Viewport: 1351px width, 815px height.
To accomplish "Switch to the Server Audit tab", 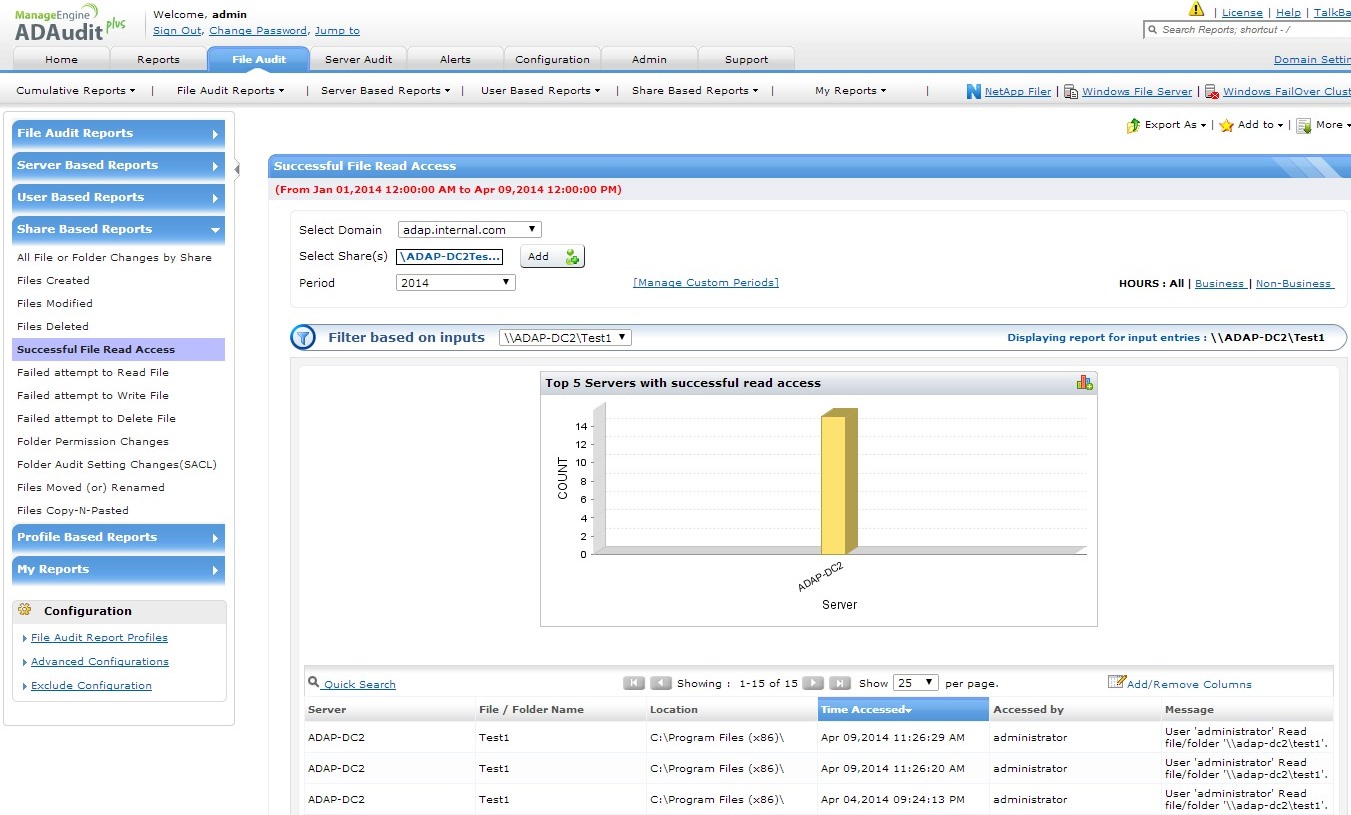I will [x=358, y=60].
